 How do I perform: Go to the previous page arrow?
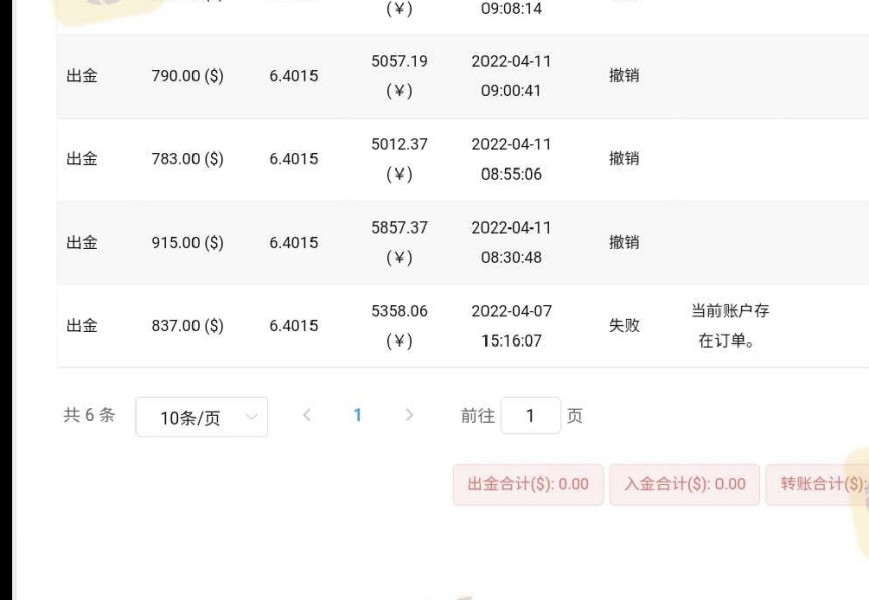point(307,416)
